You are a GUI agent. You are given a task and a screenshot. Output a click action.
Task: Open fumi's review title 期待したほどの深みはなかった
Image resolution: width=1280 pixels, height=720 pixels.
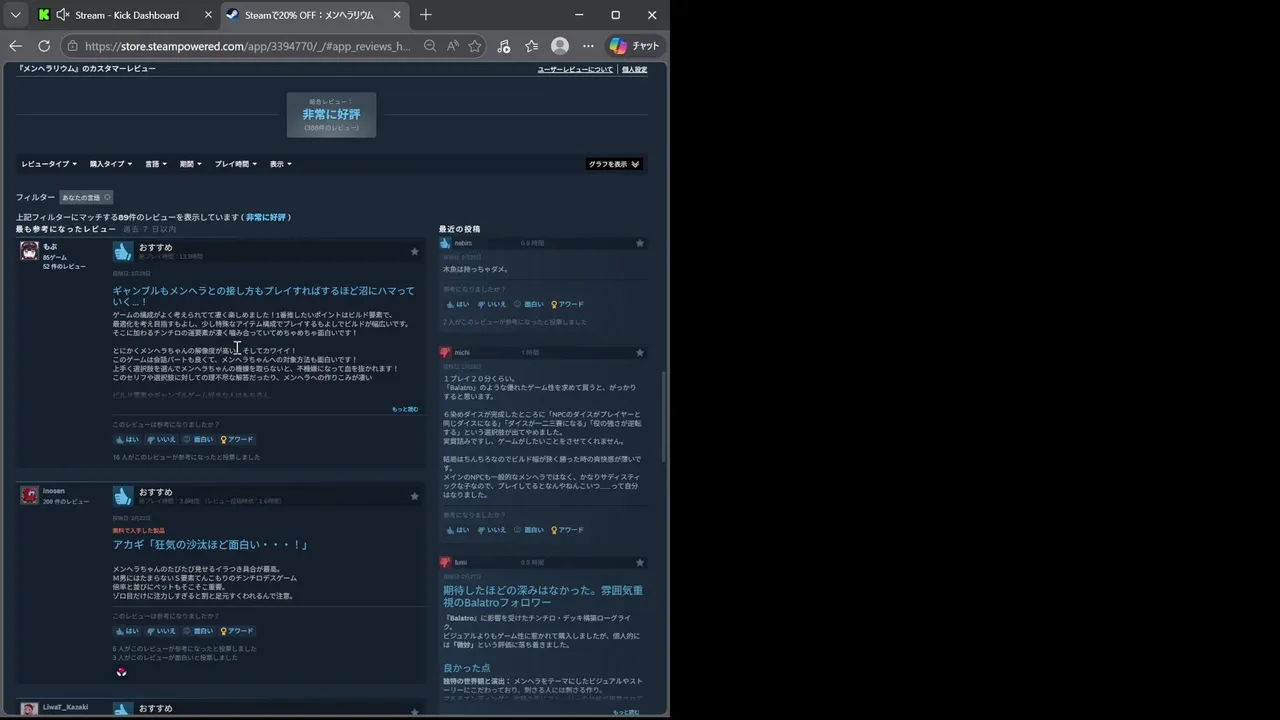[543, 596]
